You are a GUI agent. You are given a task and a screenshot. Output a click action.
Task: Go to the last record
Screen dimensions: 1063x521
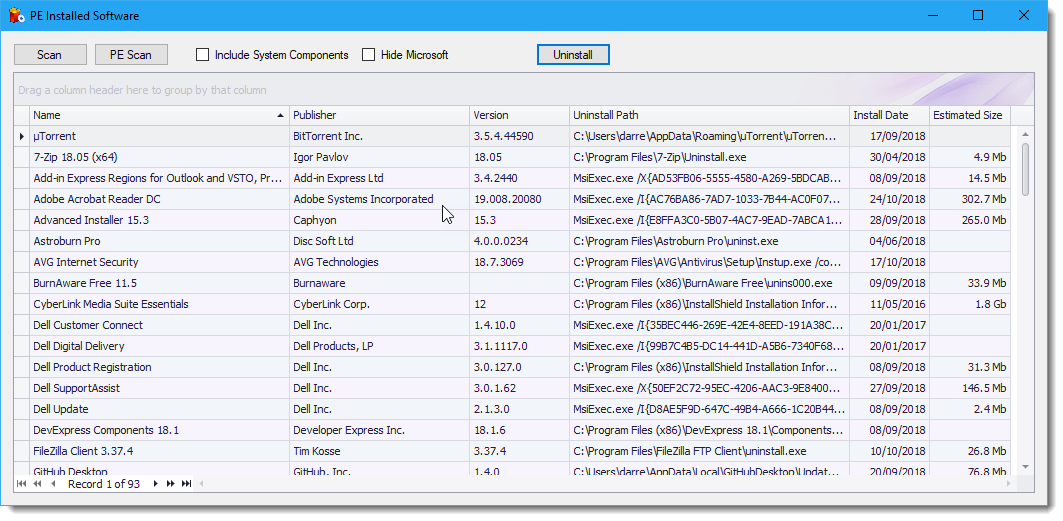point(186,484)
